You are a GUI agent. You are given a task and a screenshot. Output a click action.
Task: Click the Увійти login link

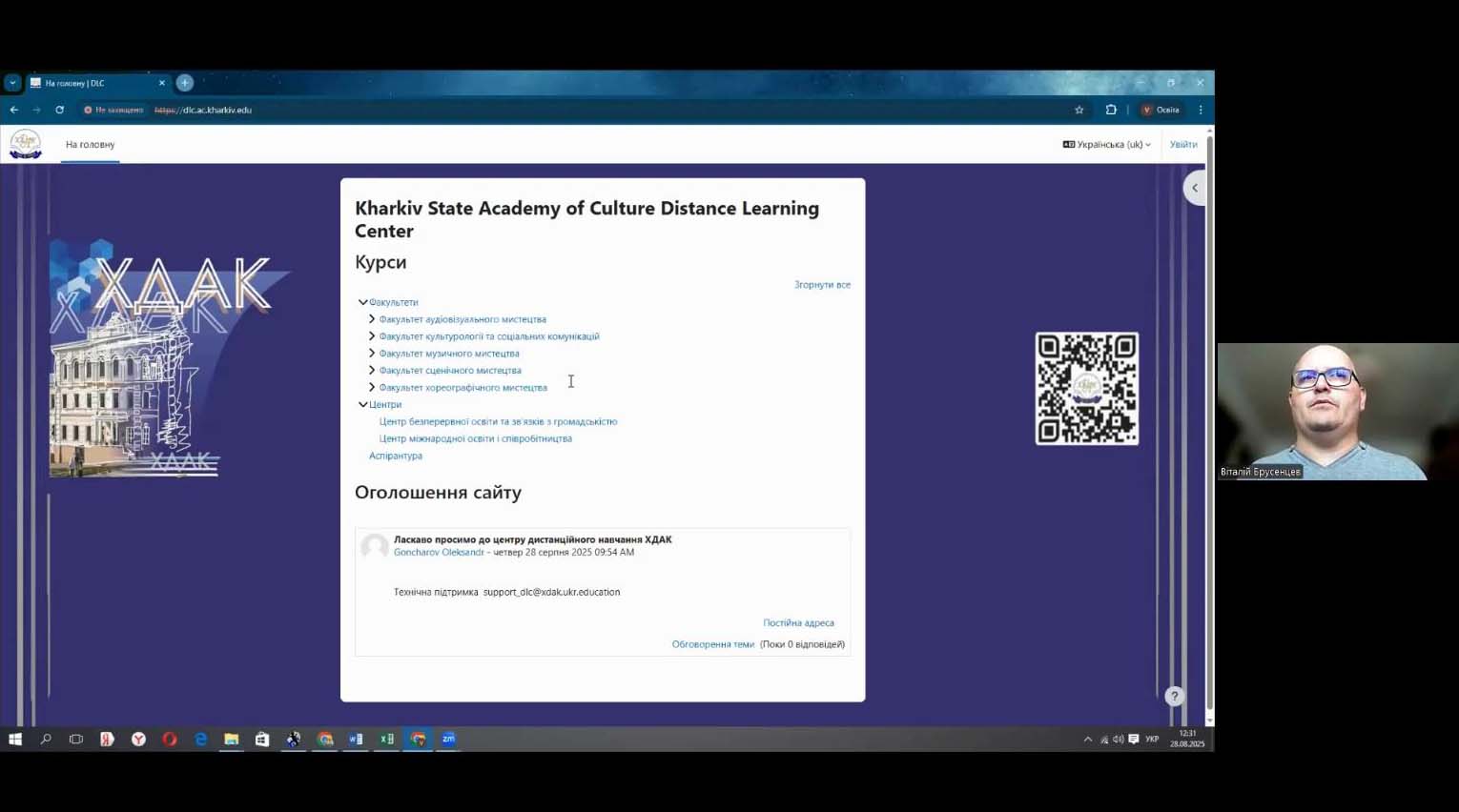click(x=1183, y=145)
